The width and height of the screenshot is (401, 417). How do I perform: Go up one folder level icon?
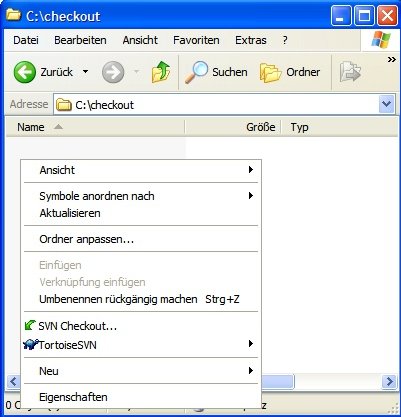point(161,72)
